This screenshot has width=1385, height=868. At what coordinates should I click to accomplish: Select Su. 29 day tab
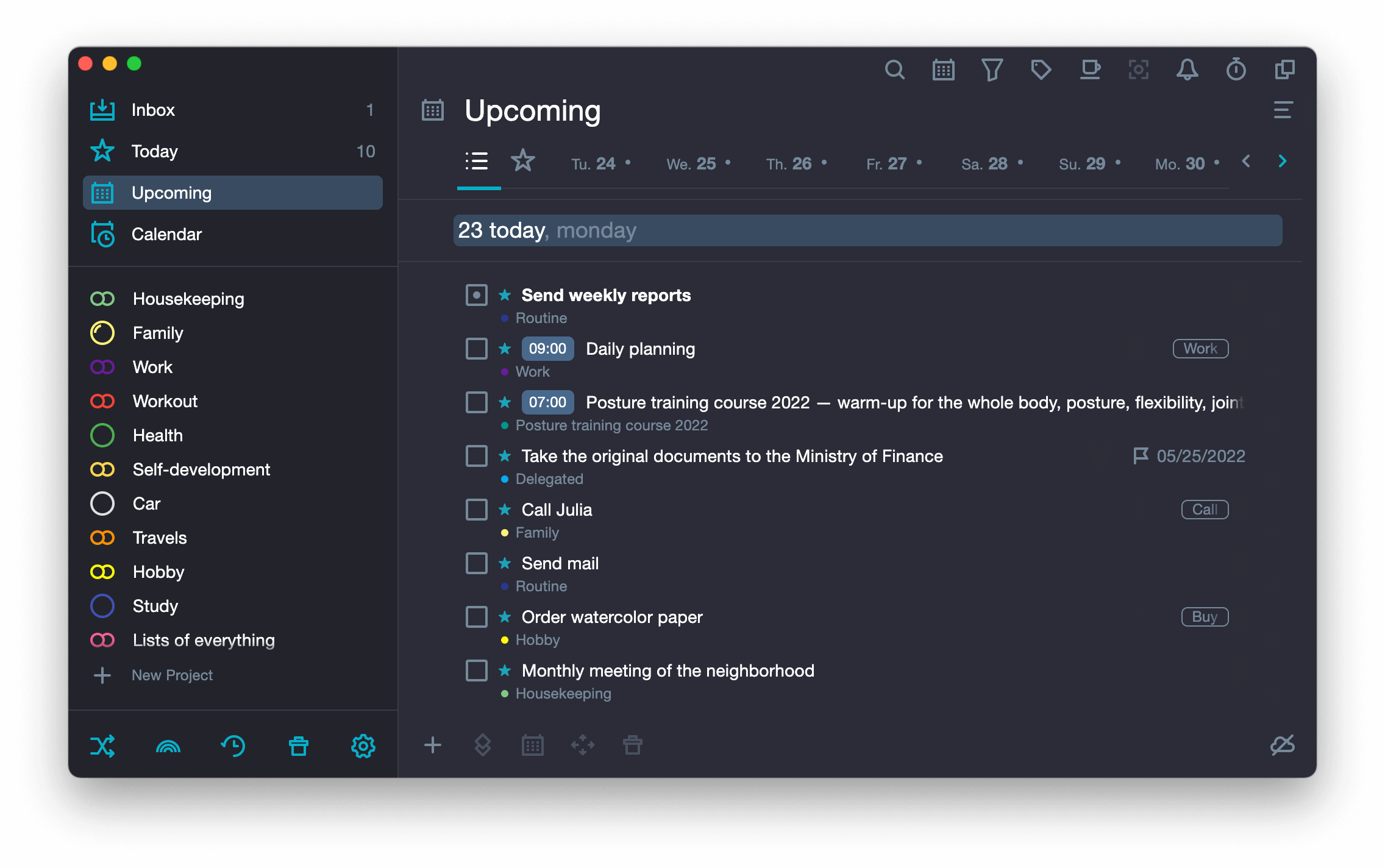pos(1089,163)
